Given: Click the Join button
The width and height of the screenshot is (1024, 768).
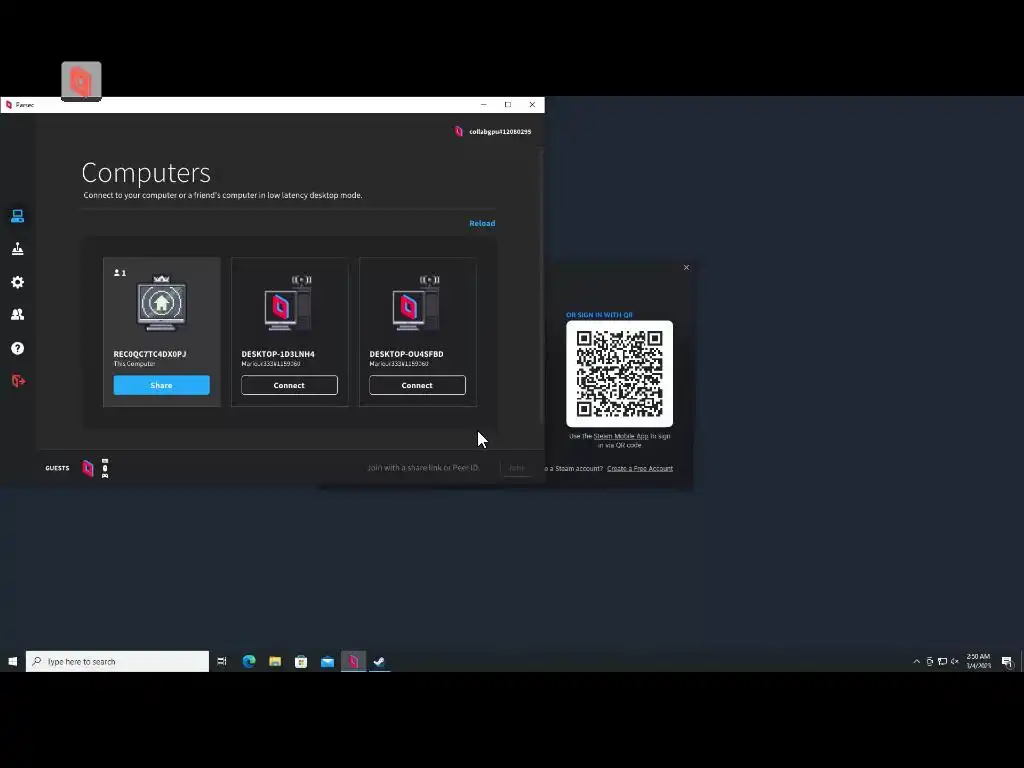Looking at the screenshot, I should [516, 468].
